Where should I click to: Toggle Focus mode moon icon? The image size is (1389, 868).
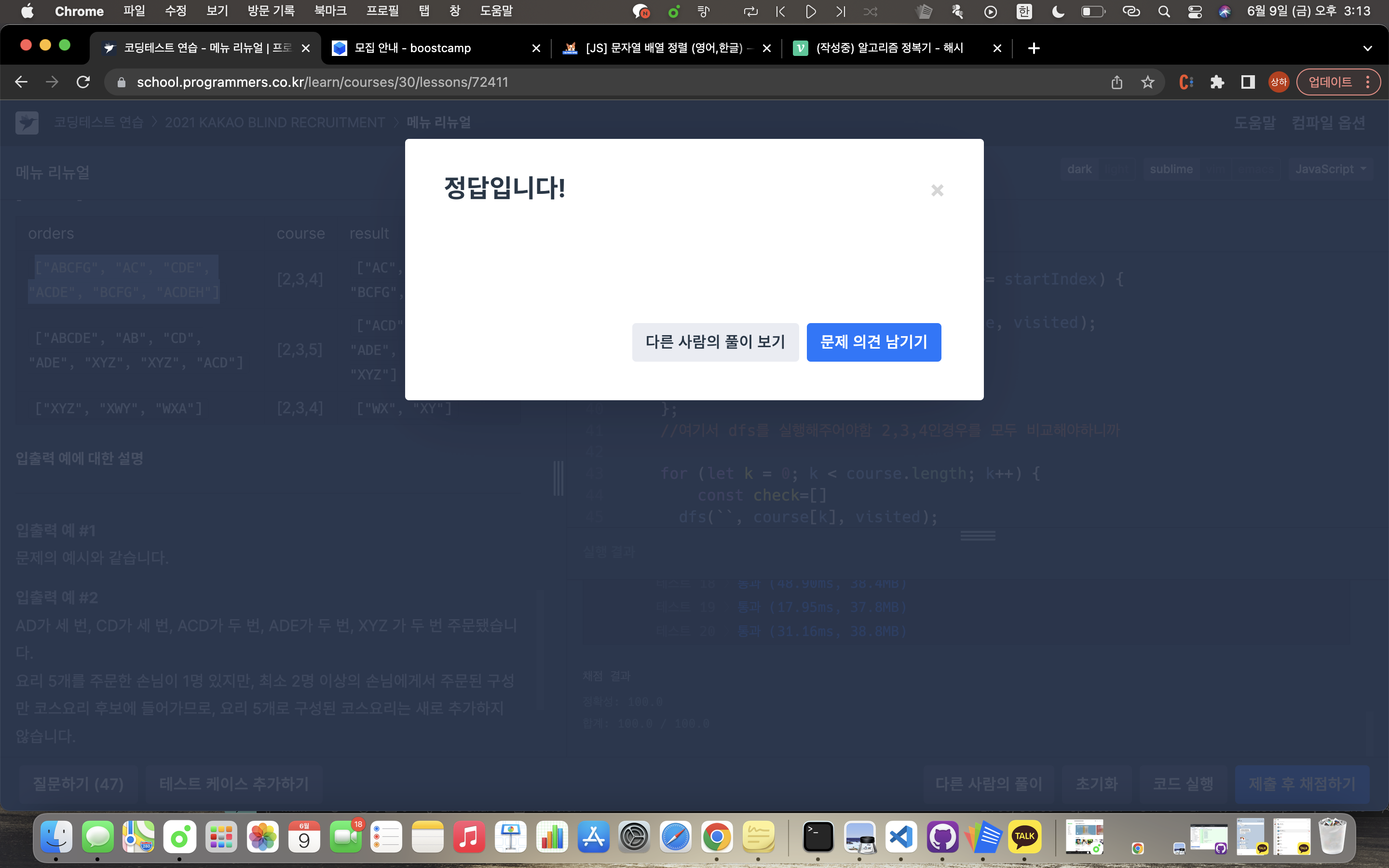click(1058, 12)
